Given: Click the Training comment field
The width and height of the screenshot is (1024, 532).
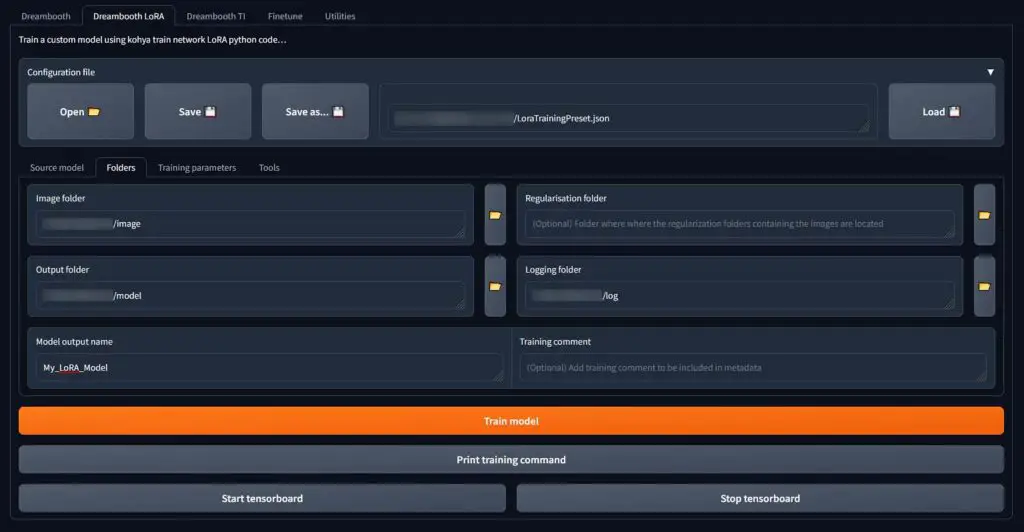Looking at the screenshot, I should pyautogui.click(x=753, y=368).
